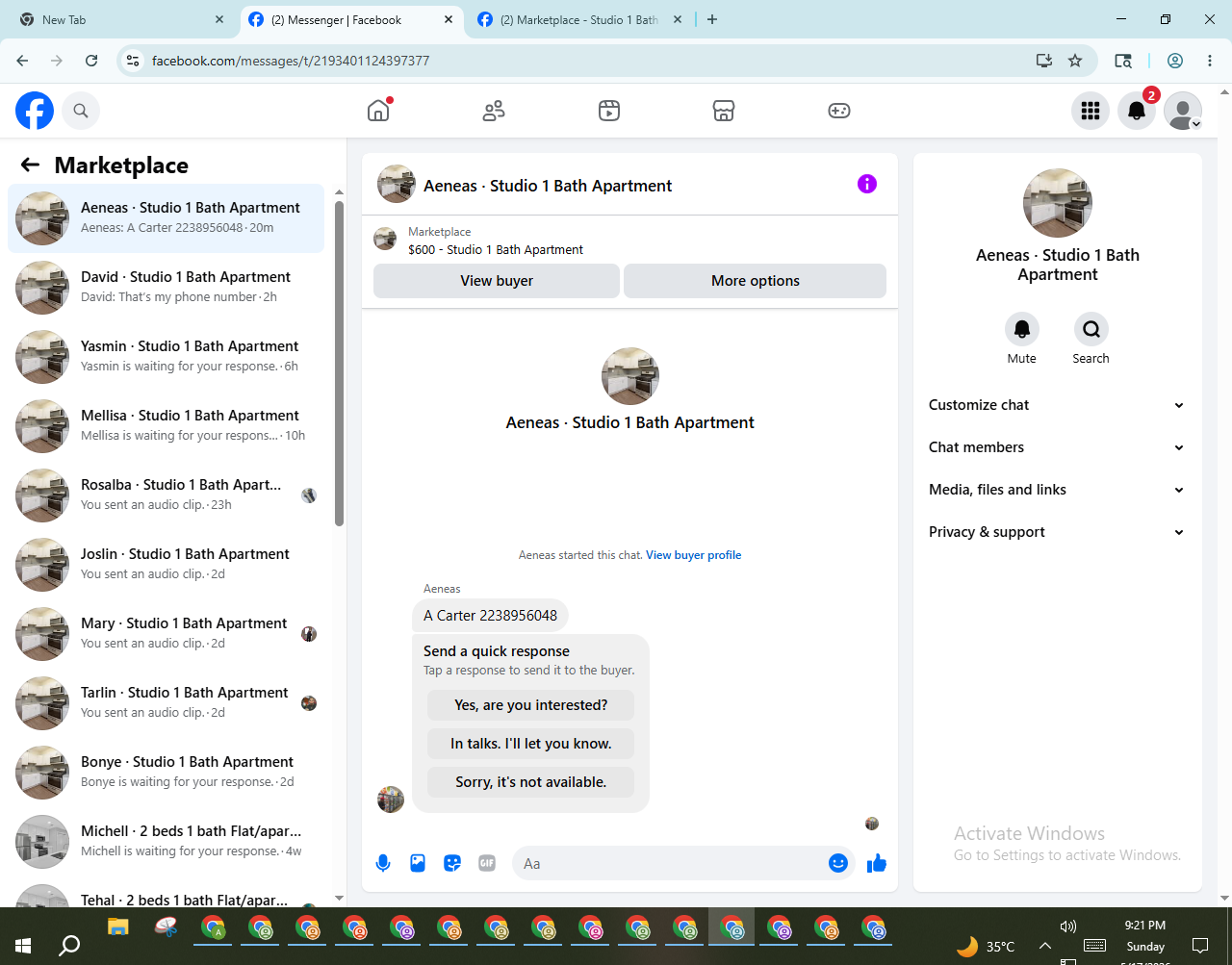
Task: Open conversation information purple icon
Action: pos(867,184)
